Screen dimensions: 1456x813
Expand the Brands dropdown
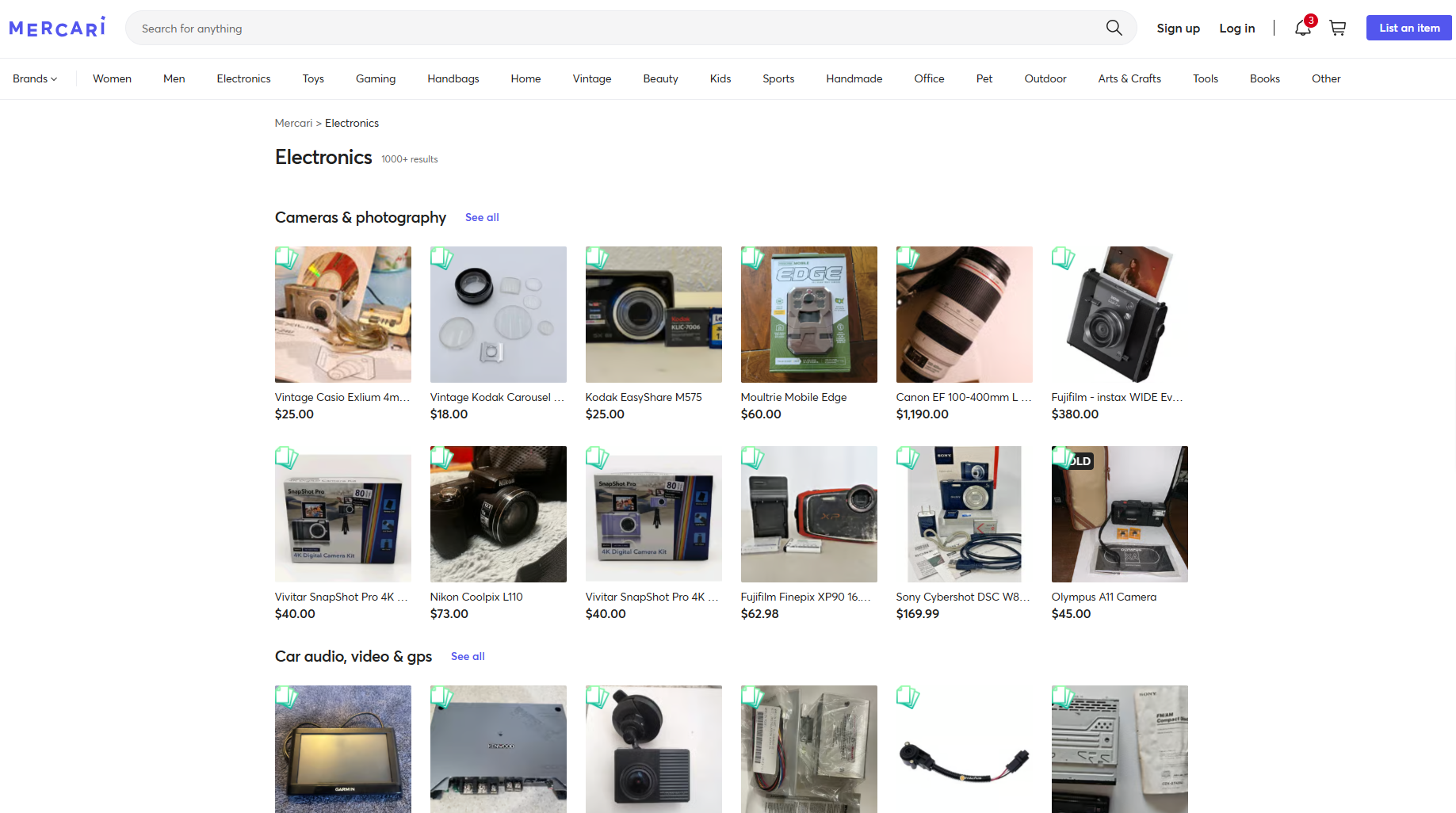pos(35,78)
